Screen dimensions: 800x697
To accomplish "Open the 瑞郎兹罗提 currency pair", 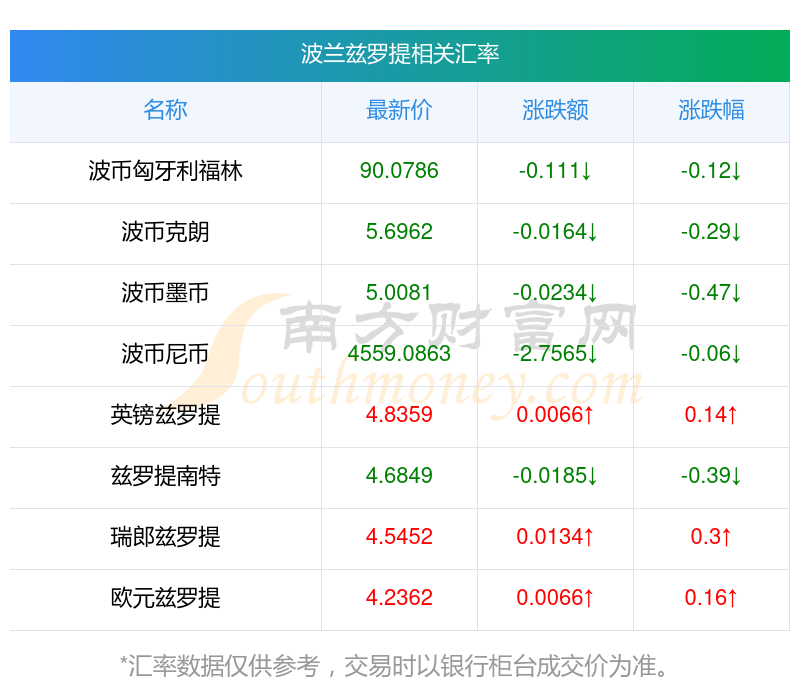I will (165, 537).
